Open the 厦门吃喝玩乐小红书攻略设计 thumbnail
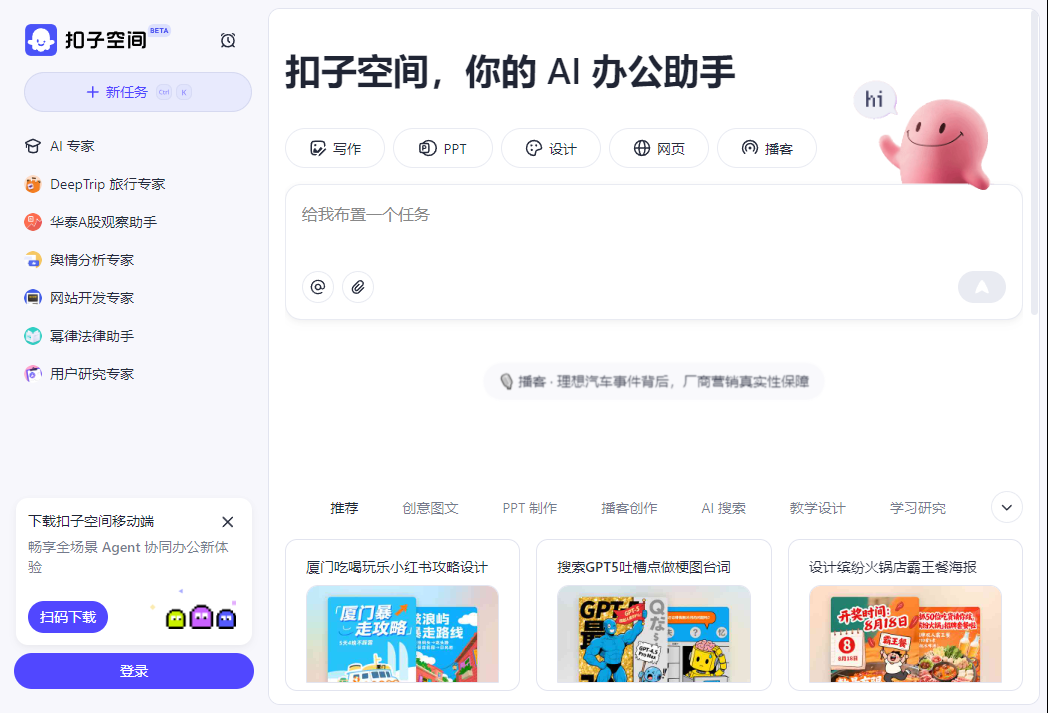The image size is (1048, 713). (x=403, y=636)
